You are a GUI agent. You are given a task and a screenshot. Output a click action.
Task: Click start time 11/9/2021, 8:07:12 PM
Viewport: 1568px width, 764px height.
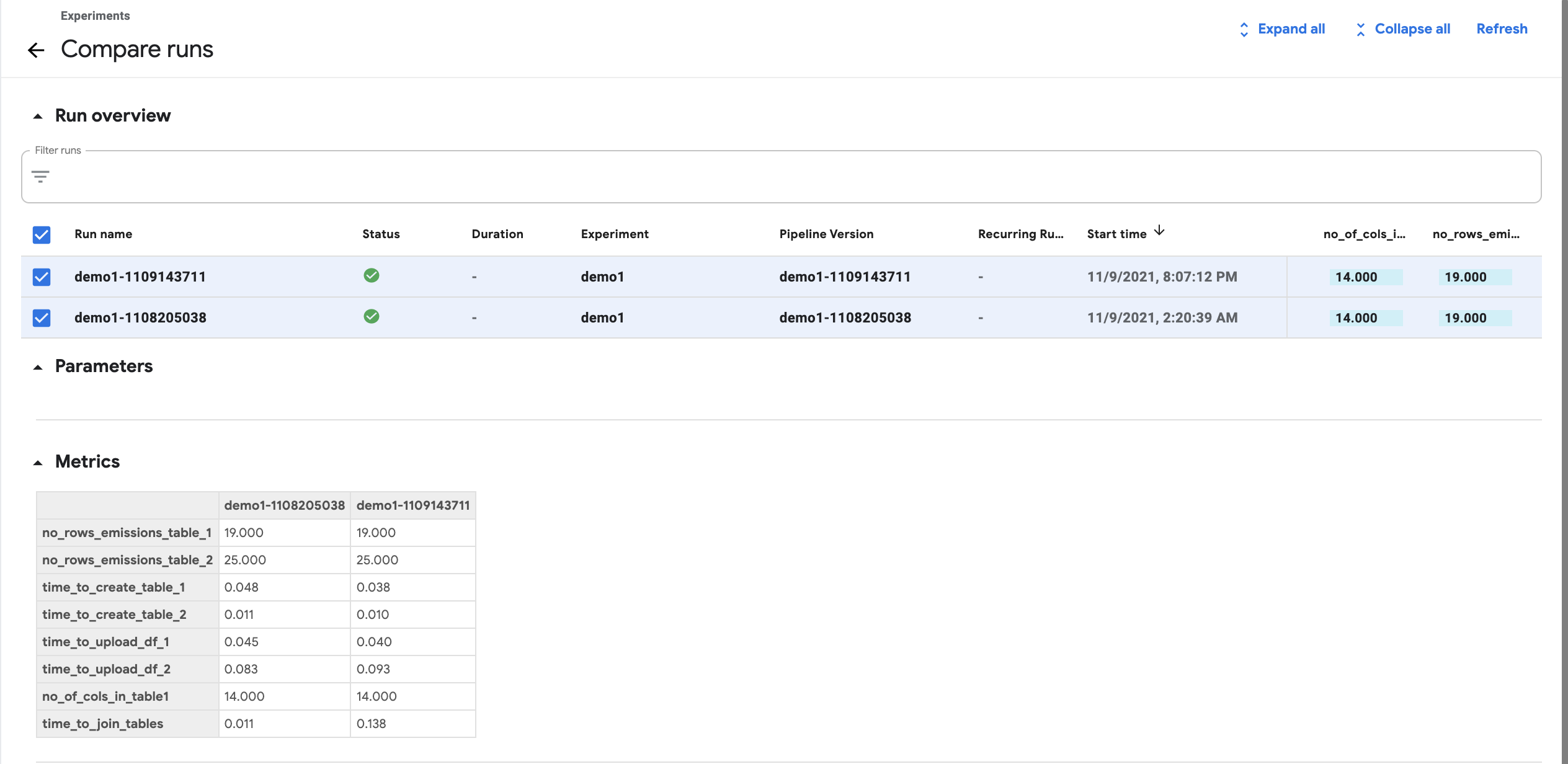(x=1162, y=277)
